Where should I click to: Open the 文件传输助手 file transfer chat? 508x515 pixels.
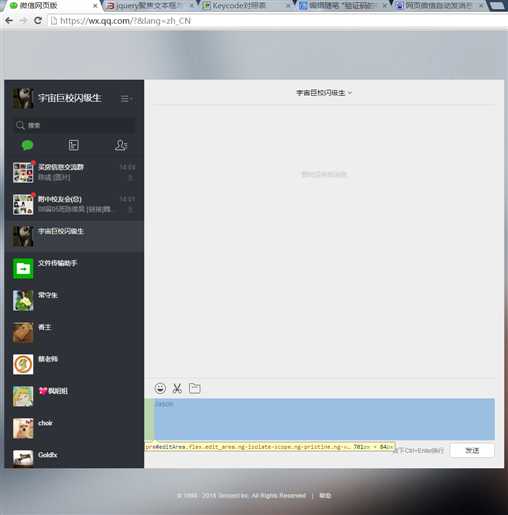click(74, 268)
